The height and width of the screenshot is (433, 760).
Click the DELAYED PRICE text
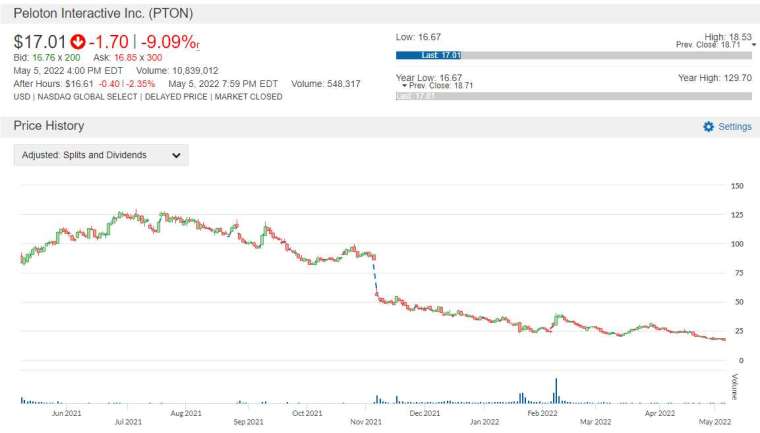[x=176, y=96]
